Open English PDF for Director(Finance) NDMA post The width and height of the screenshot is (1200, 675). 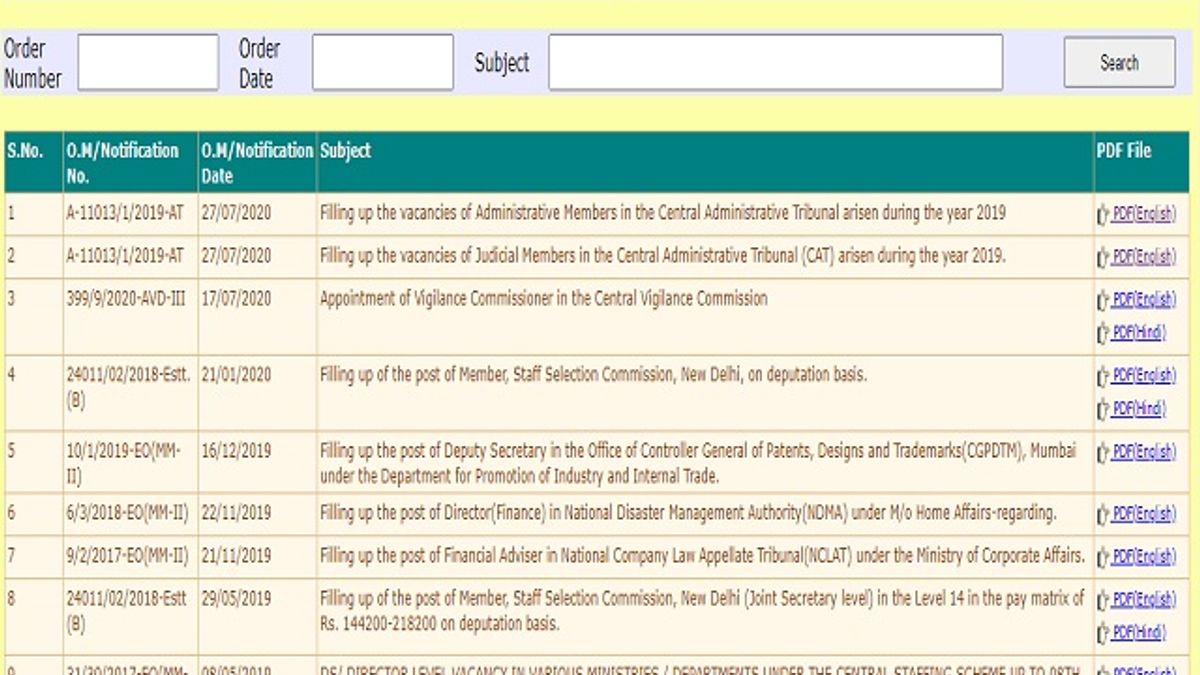[x=1143, y=515]
